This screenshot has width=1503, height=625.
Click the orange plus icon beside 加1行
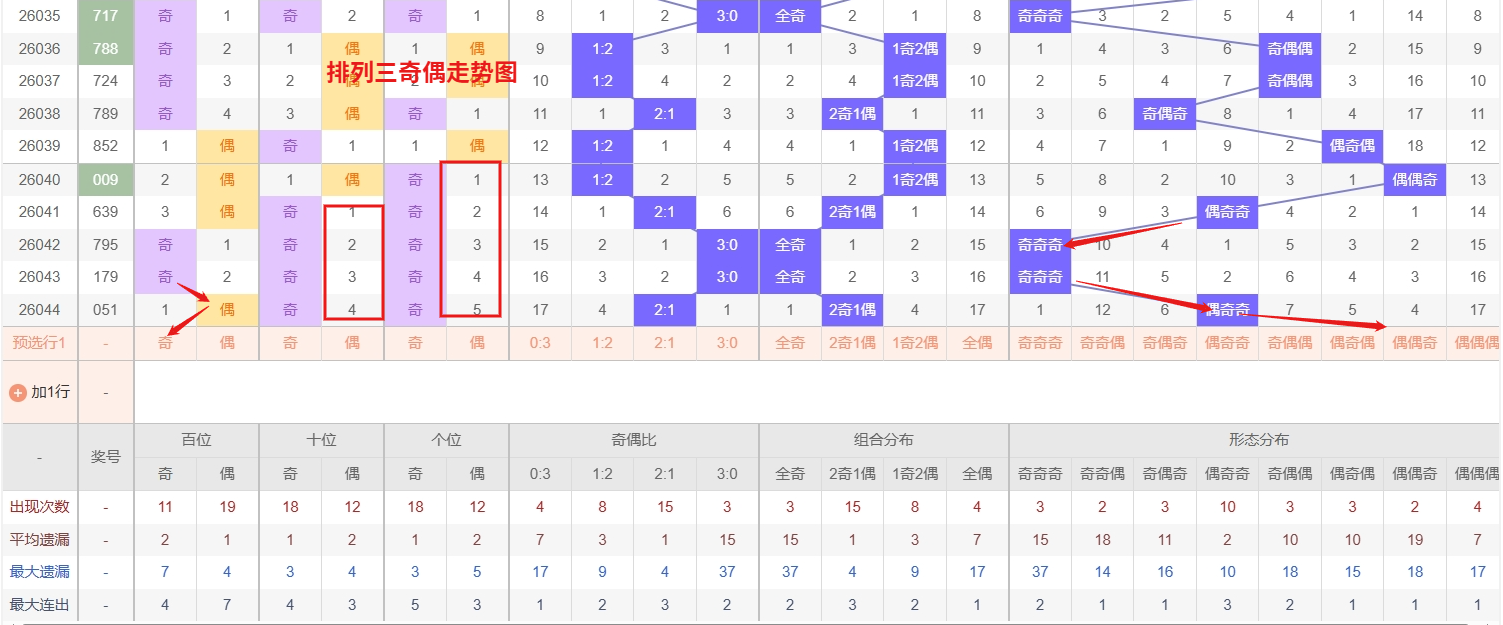coord(18,391)
